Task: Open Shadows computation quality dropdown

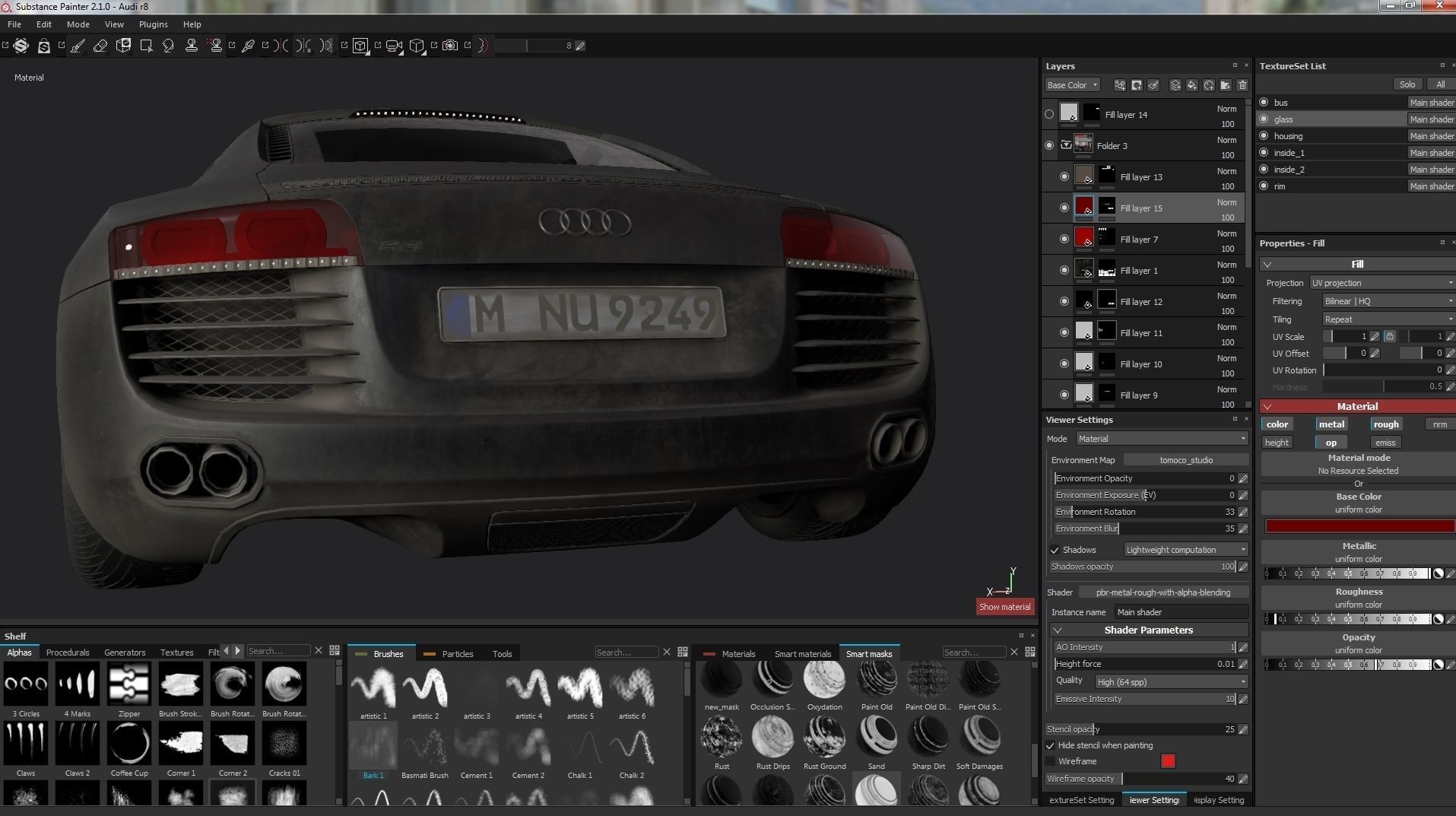Action: (1186, 550)
